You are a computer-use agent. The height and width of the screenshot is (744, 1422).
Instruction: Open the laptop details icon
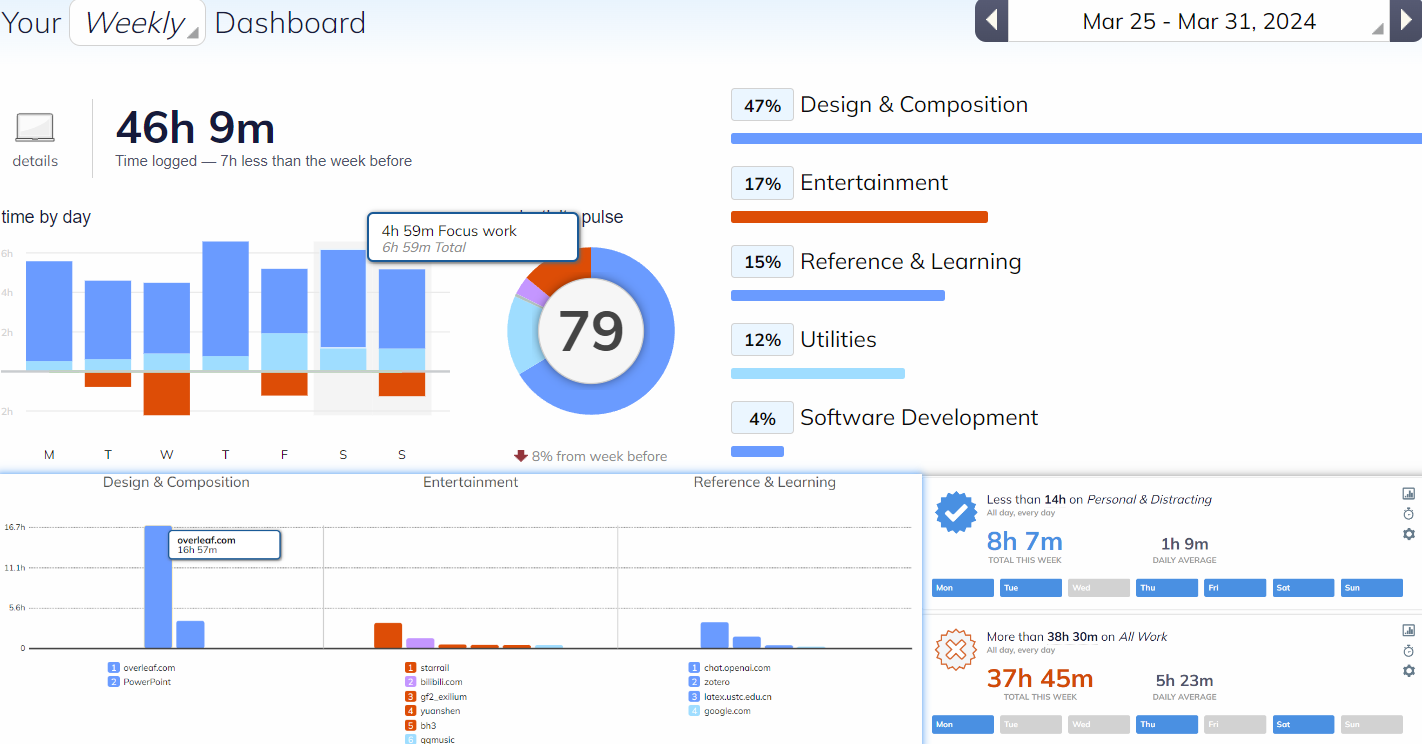click(x=35, y=129)
